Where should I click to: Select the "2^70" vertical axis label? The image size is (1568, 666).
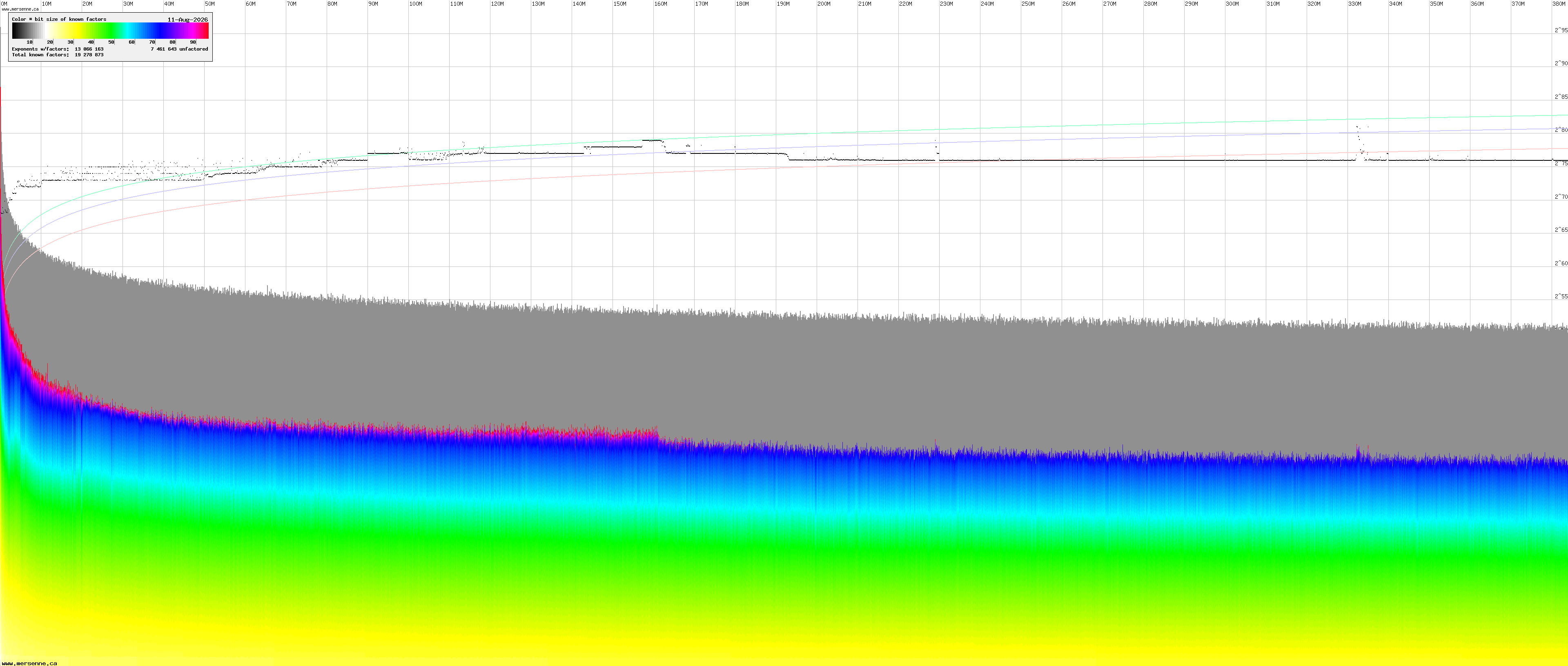pos(1561,196)
